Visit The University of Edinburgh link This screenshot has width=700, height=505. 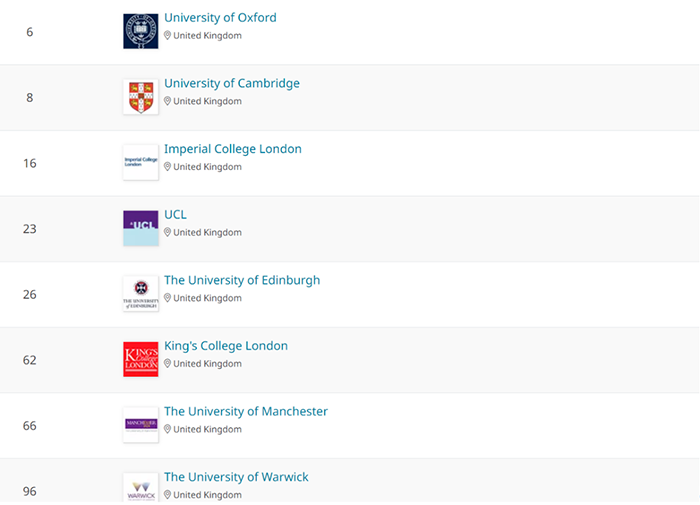(242, 281)
